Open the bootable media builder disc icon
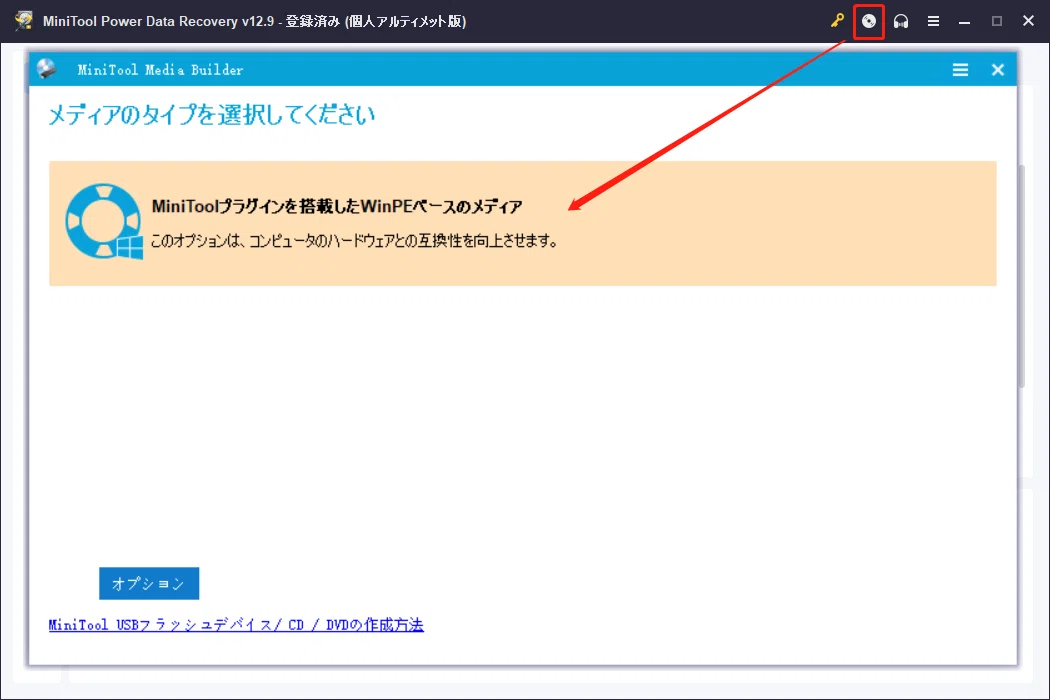Screen dimensions: 1050x700 tap(869, 21)
